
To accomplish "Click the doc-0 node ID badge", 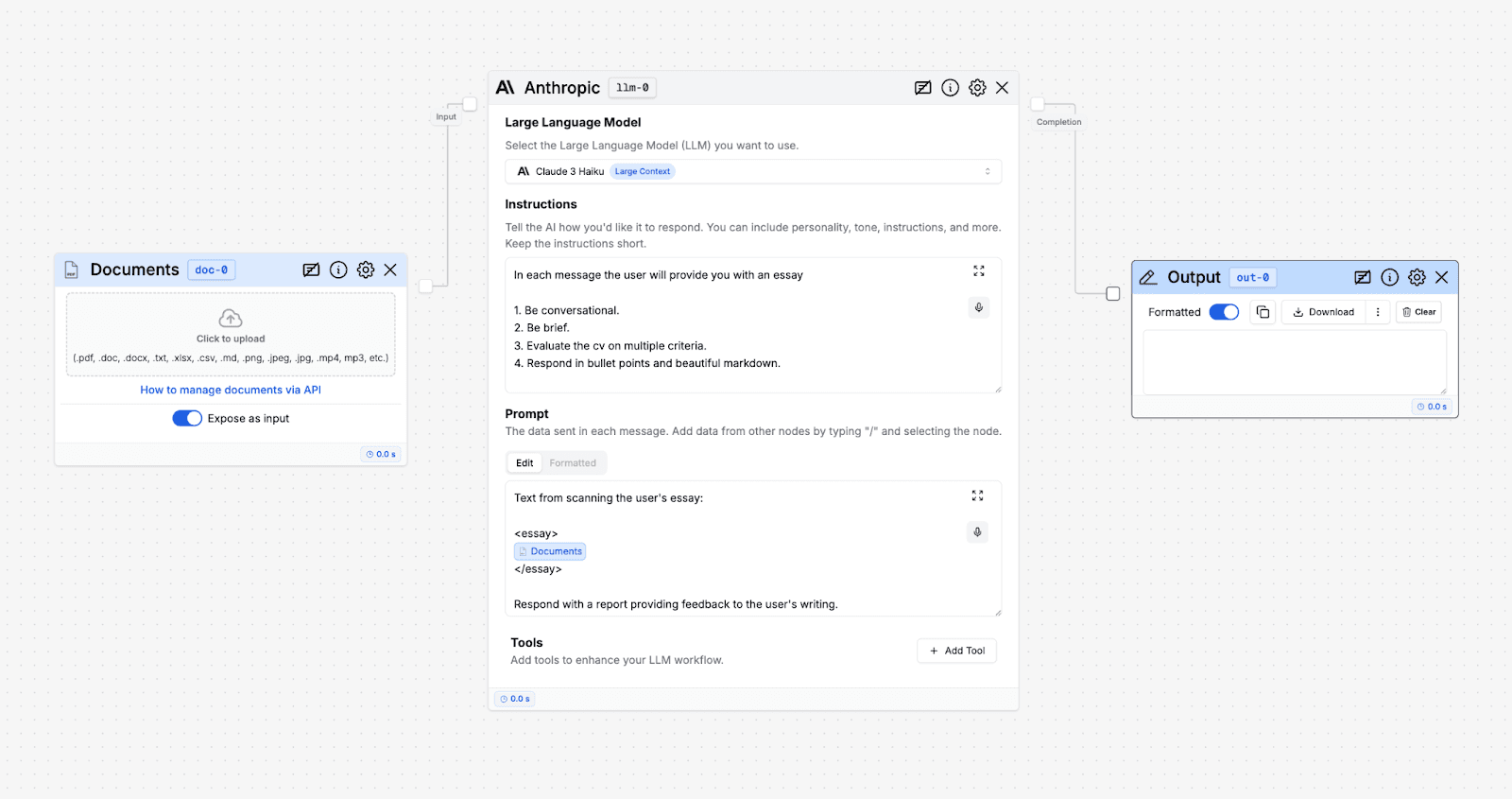I will [212, 270].
